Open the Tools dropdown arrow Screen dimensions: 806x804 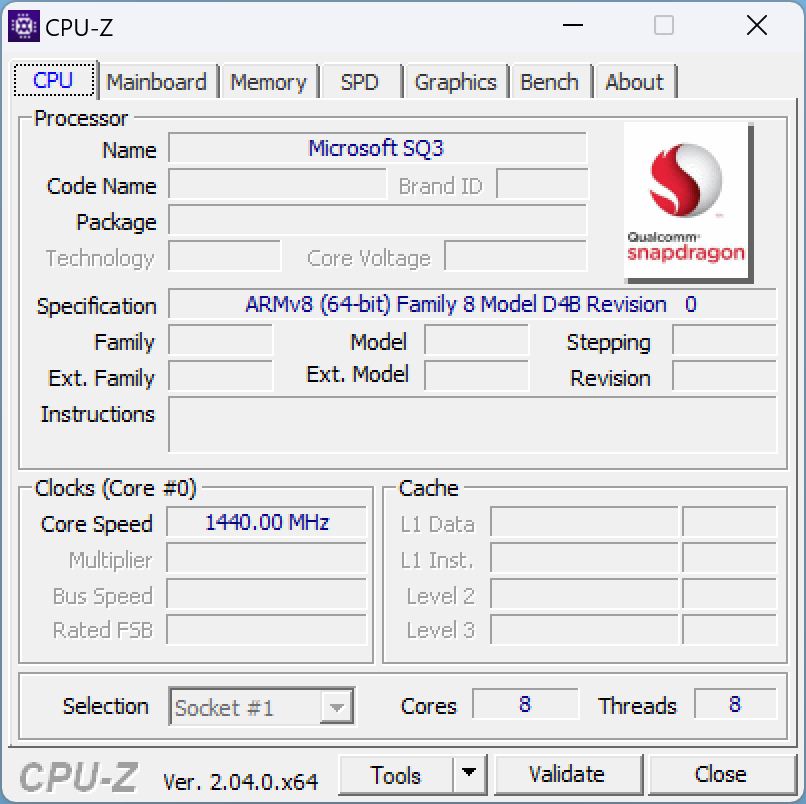(x=469, y=774)
